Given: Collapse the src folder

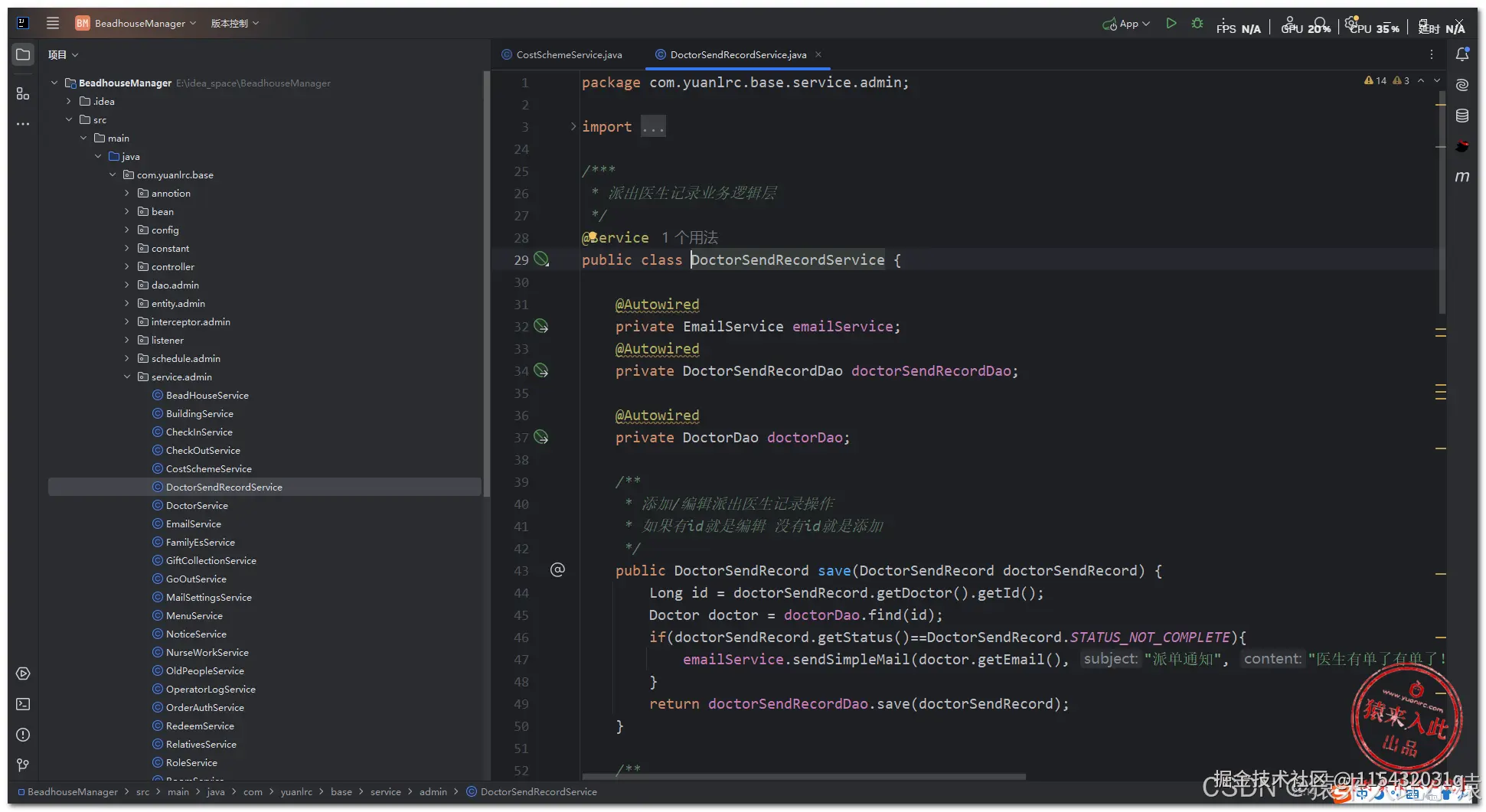Looking at the screenshot, I should coord(69,119).
